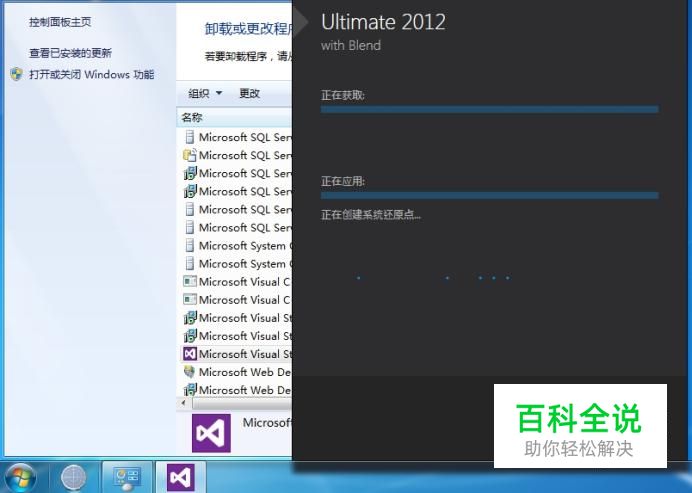Click the 卸载或更改程序 heading
The height and width of the screenshot is (493, 692).
(x=248, y=29)
